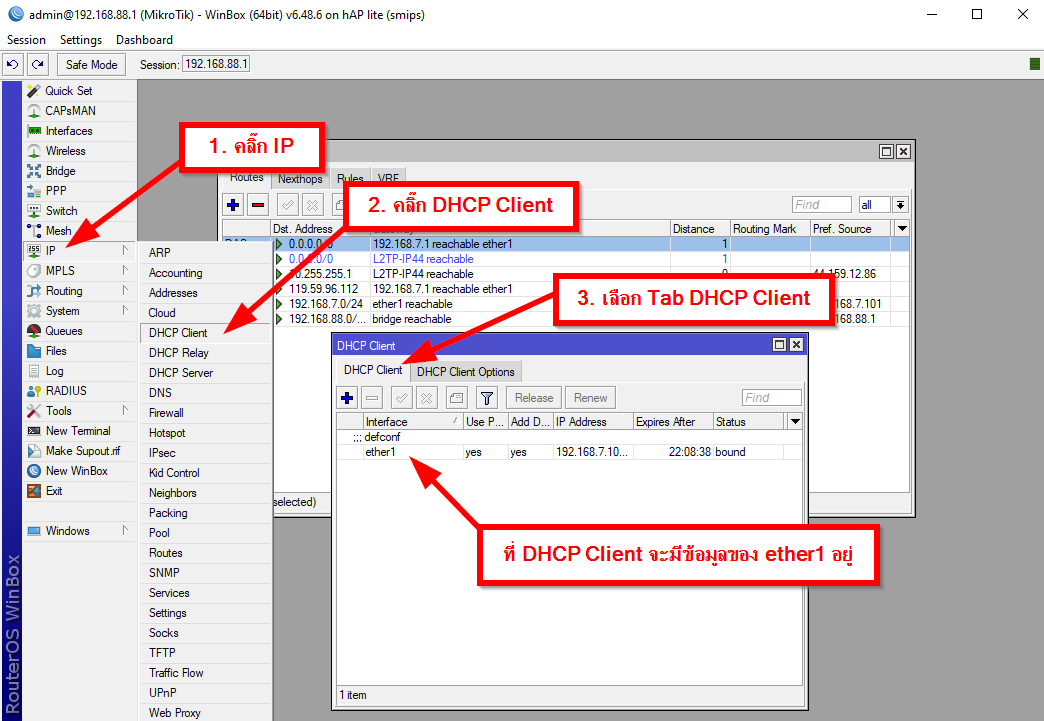Open Quick Set in sidebar
Screen dimensions: 1044x721
point(79,91)
